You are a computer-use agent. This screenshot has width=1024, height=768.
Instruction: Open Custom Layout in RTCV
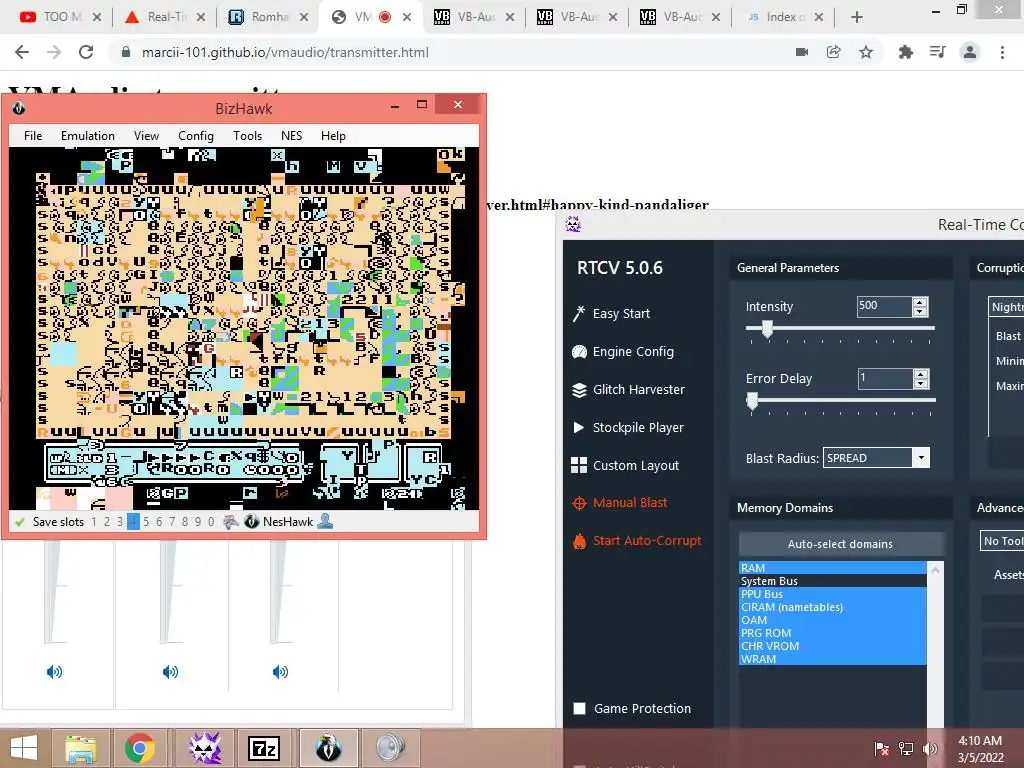pos(625,465)
